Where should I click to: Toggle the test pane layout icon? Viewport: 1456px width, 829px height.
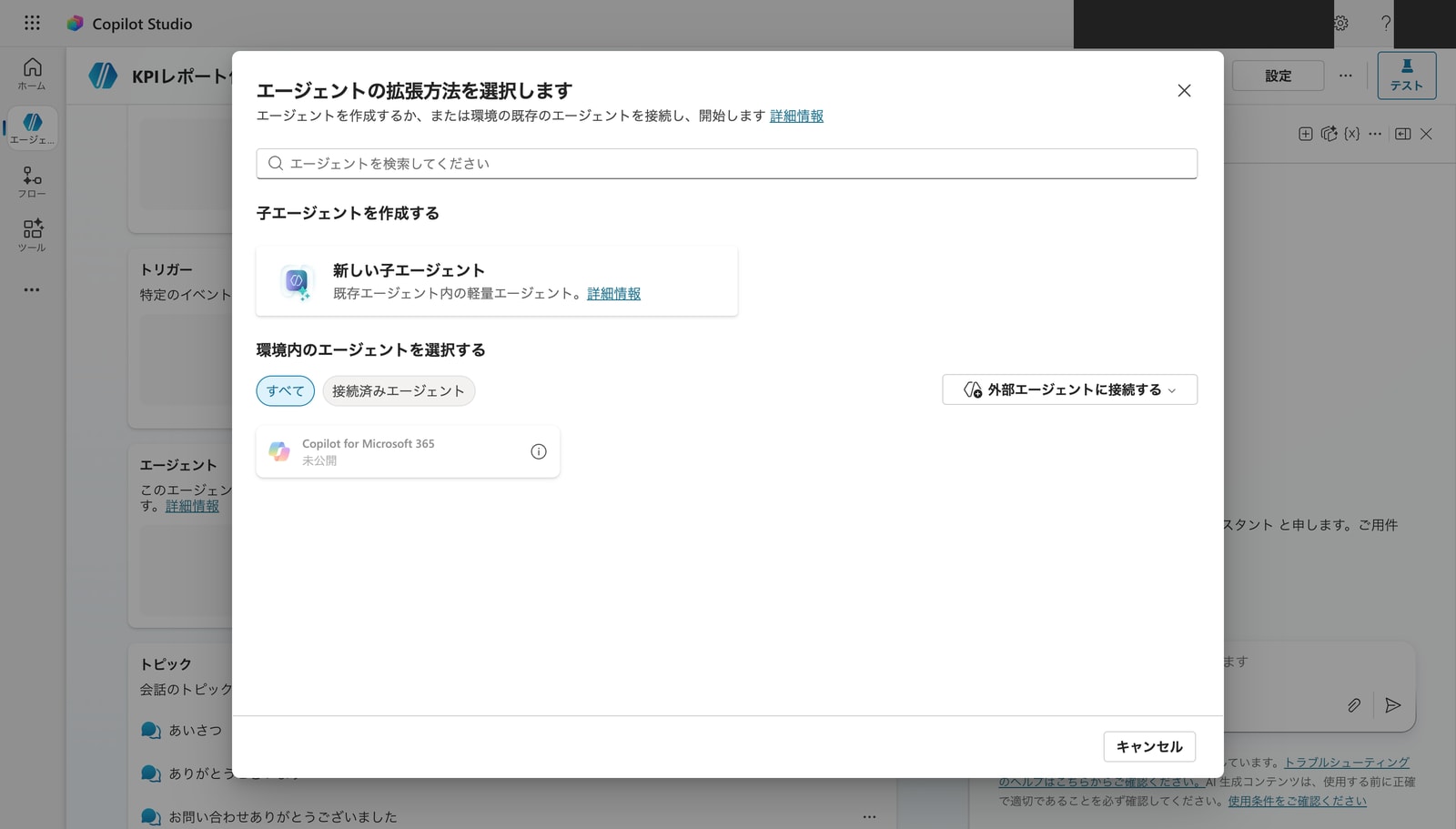click(x=1403, y=134)
